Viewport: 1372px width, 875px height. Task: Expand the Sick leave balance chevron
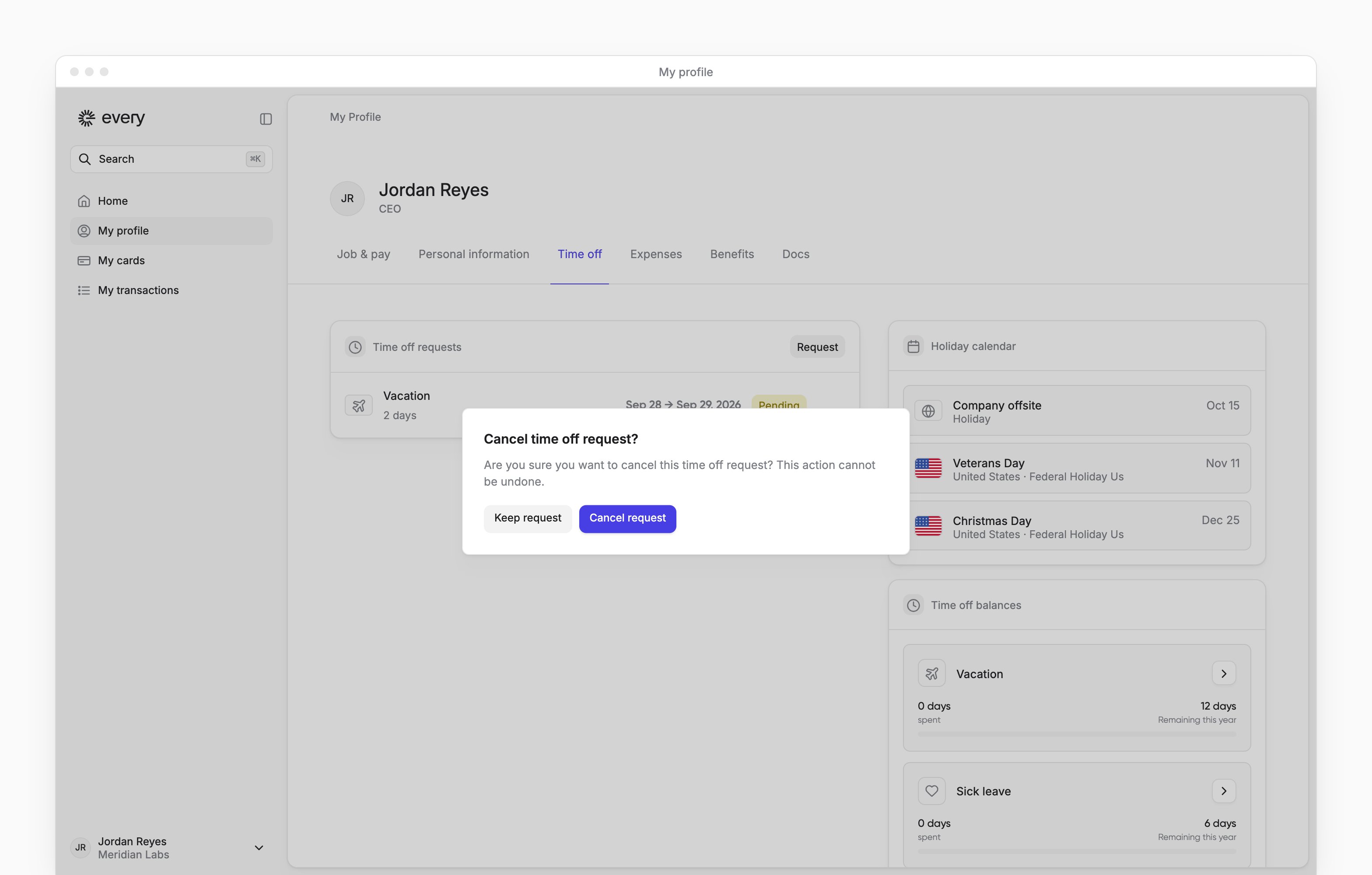click(x=1224, y=791)
